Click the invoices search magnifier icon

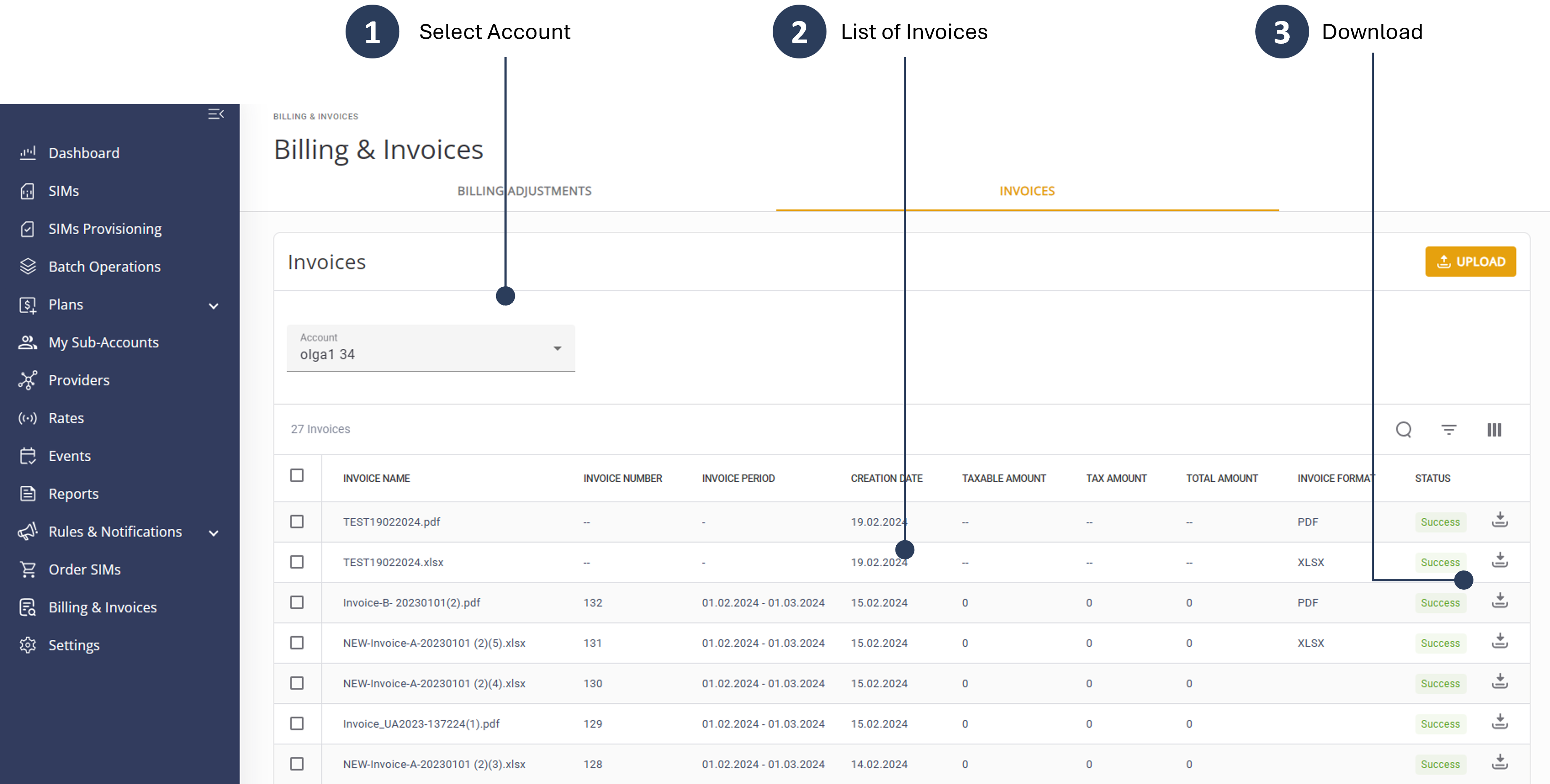pyautogui.click(x=1403, y=430)
